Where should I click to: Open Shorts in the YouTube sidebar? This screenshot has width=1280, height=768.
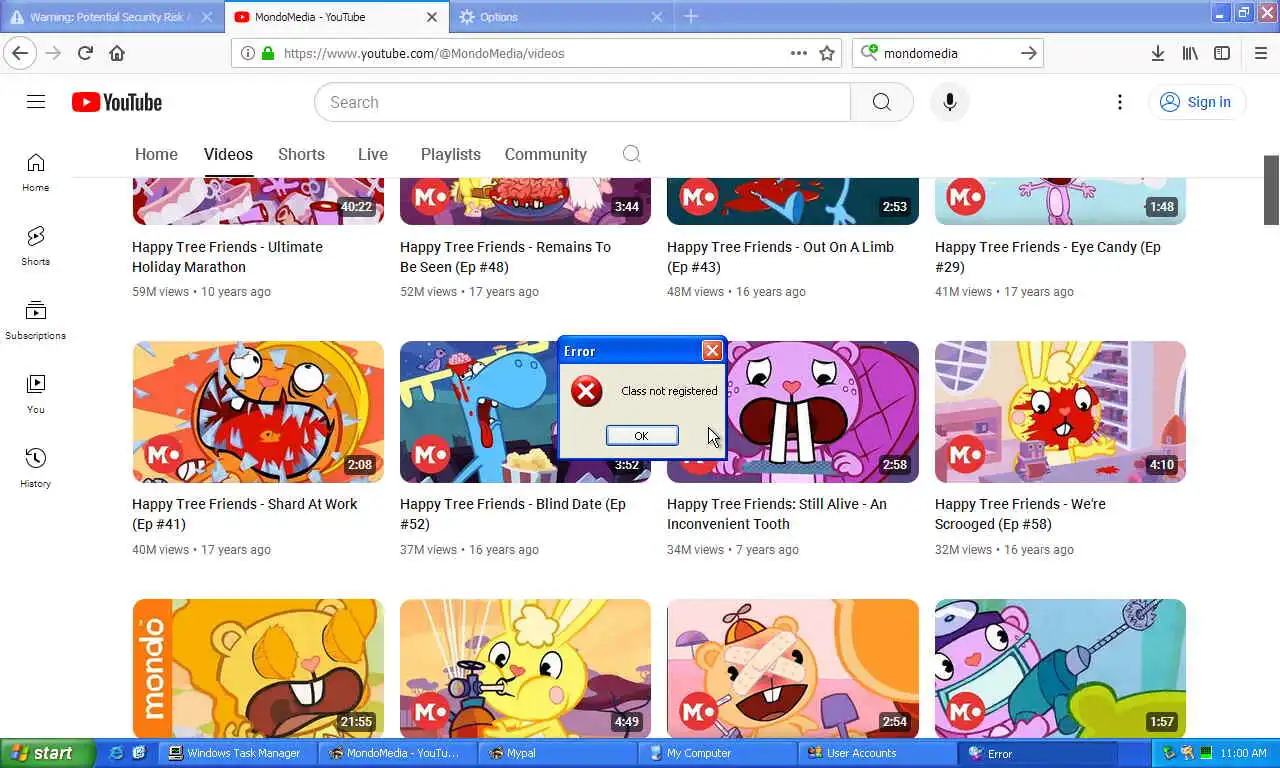[x=36, y=246]
